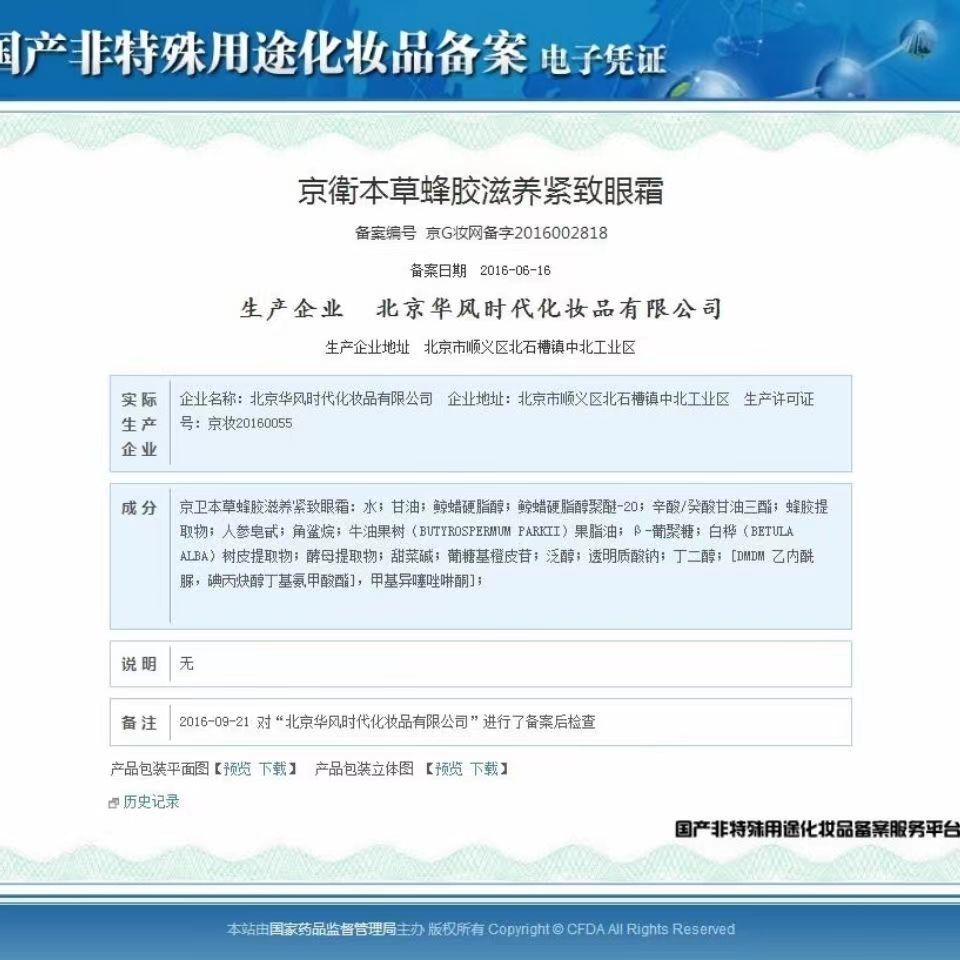This screenshot has width=960, height=960.
Task: Click the filing date 2016-06-16
Action: (x=515, y=270)
